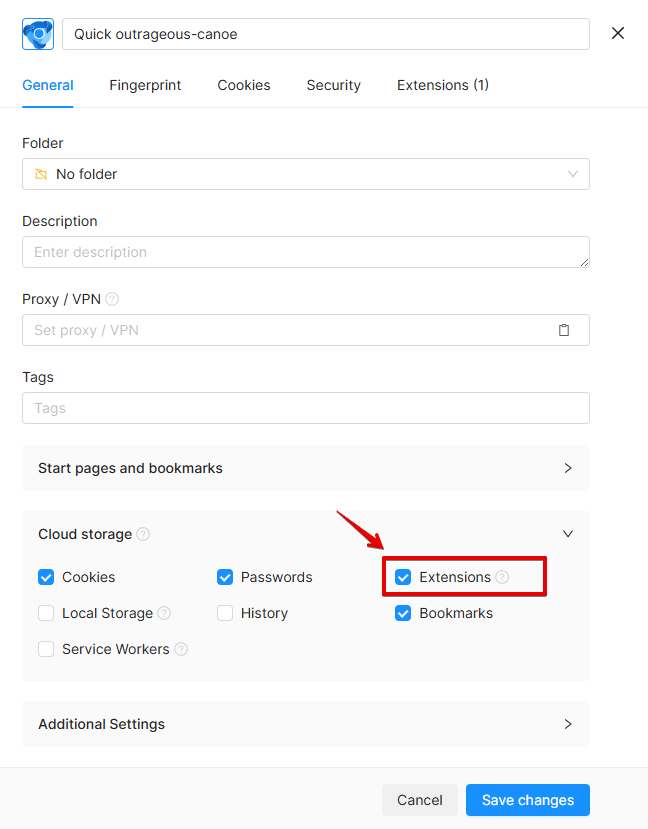Click the Save changes button
Viewport: 648px width, 829px height.
527,800
